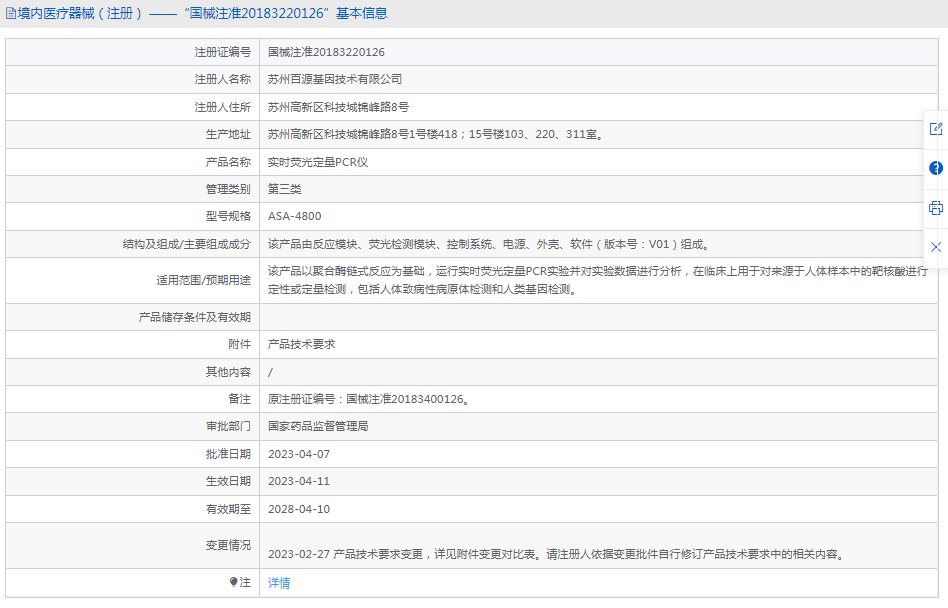The image size is (948, 608).
Task: Select remark 原注册证编号：国械注准20183400126
Action: coord(368,399)
